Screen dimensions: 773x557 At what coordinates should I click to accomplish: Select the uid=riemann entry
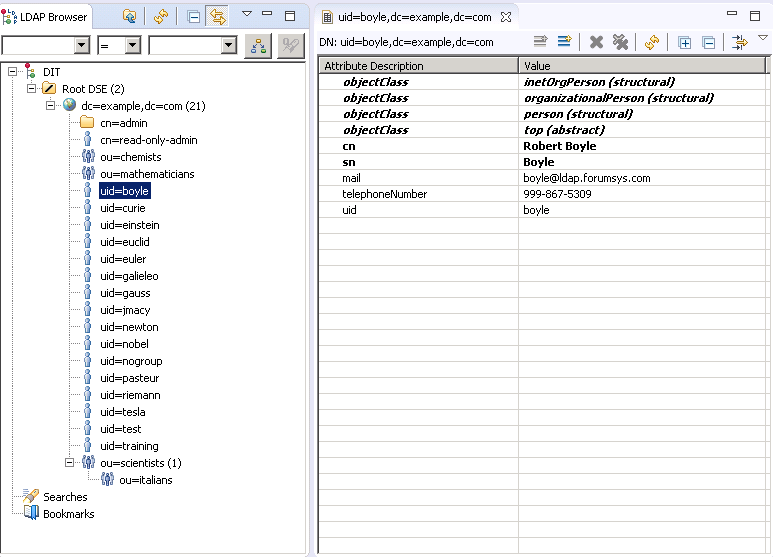click(130, 395)
